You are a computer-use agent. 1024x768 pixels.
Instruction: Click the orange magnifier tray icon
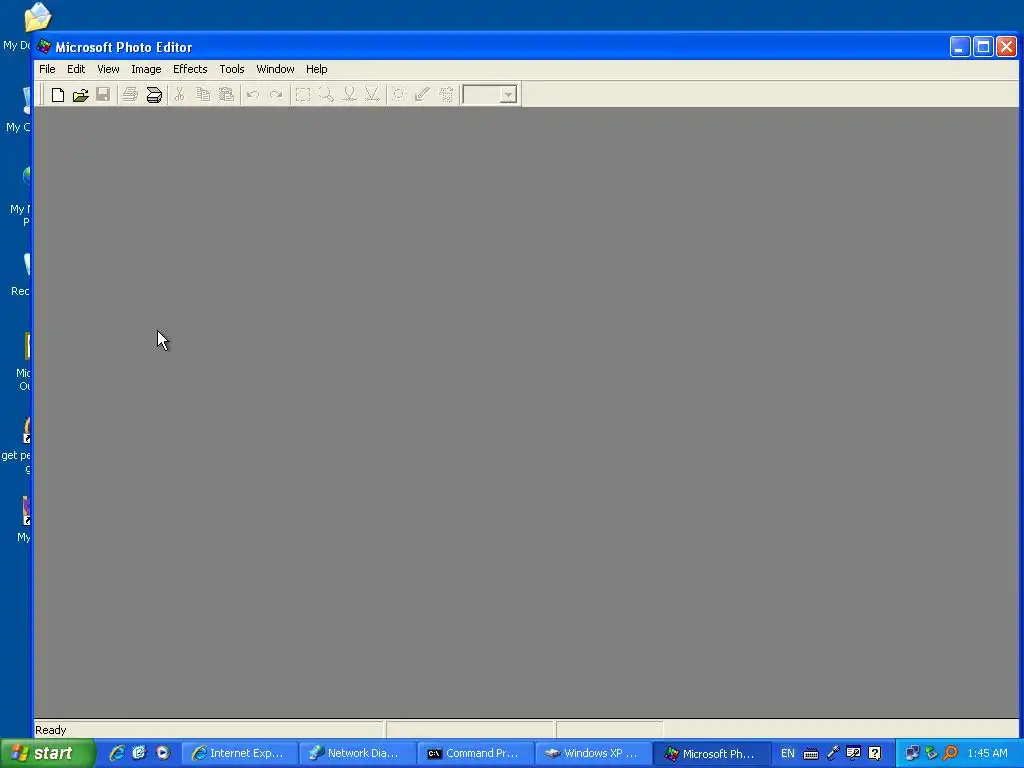pyautogui.click(x=951, y=754)
